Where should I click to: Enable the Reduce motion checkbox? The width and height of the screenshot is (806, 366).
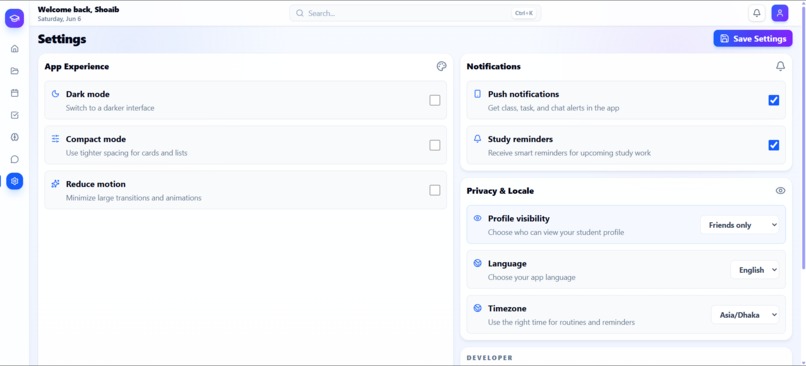click(435, 190)
